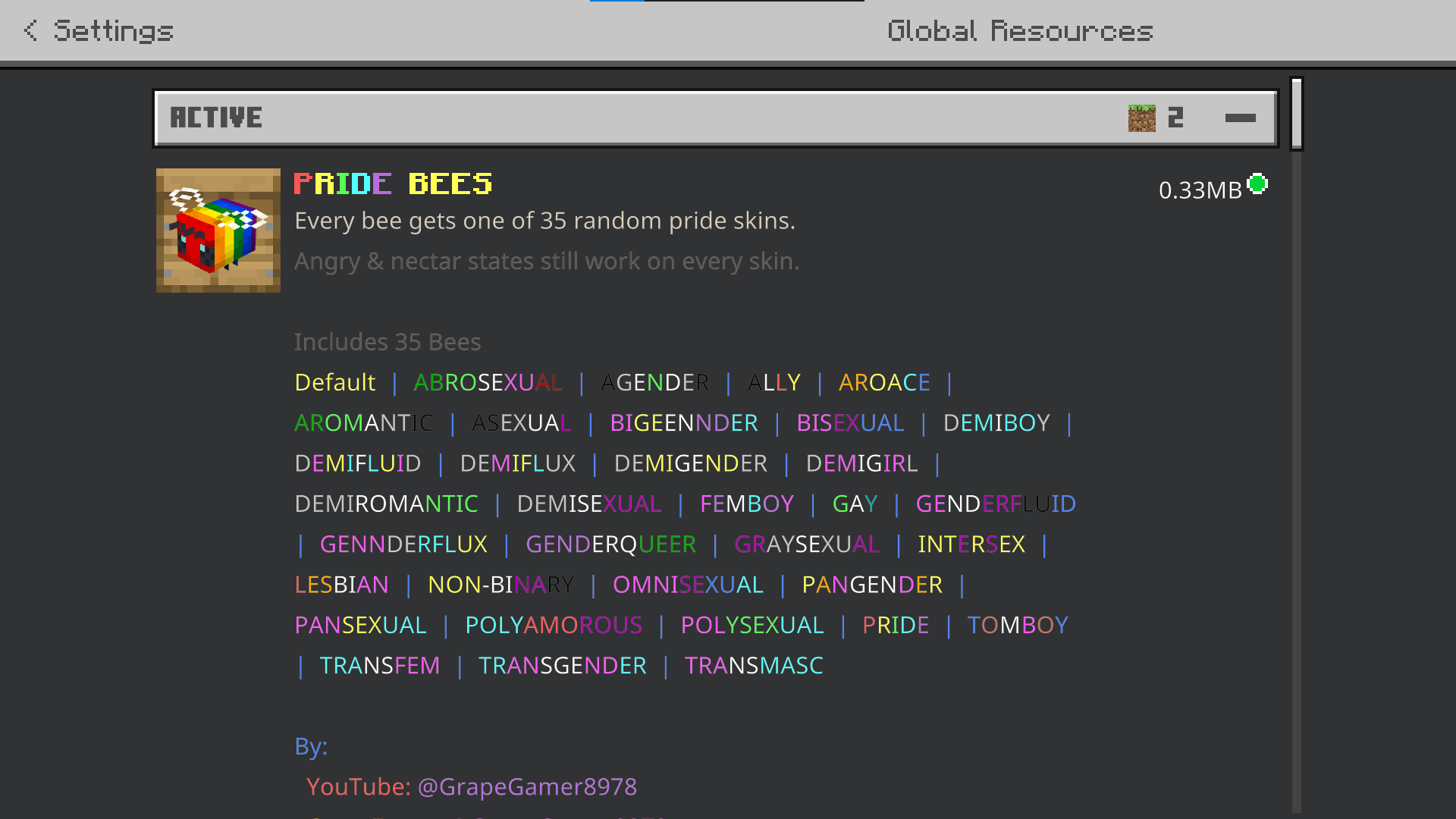Select the Pride Bees rainbow bee thumbnail
The height and width of the screenshot is (819, 1456).
pyautogui.click(x=218, y=231)
